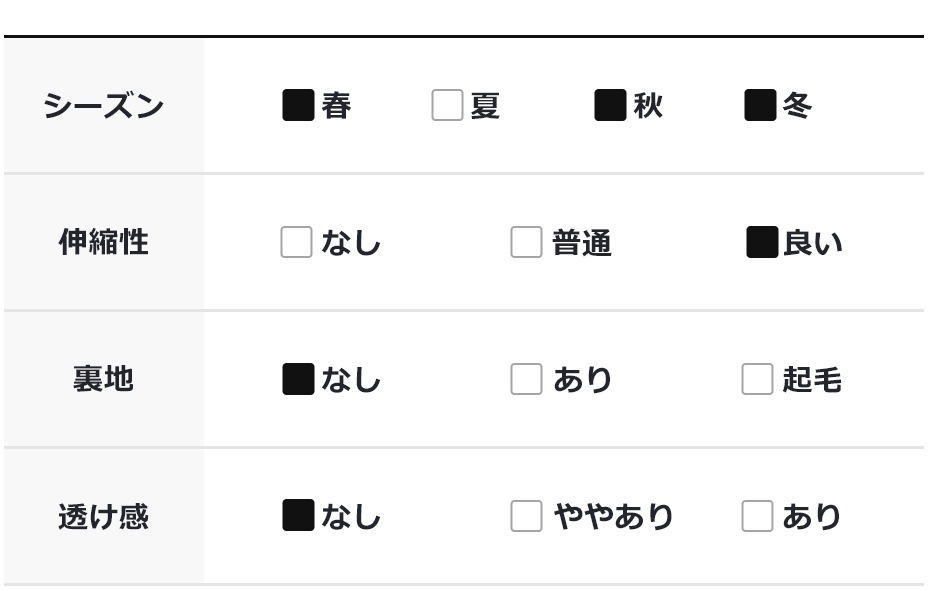Uncheck the 冬 season checkbox
928x590 pixels.
tap(760, 105)
